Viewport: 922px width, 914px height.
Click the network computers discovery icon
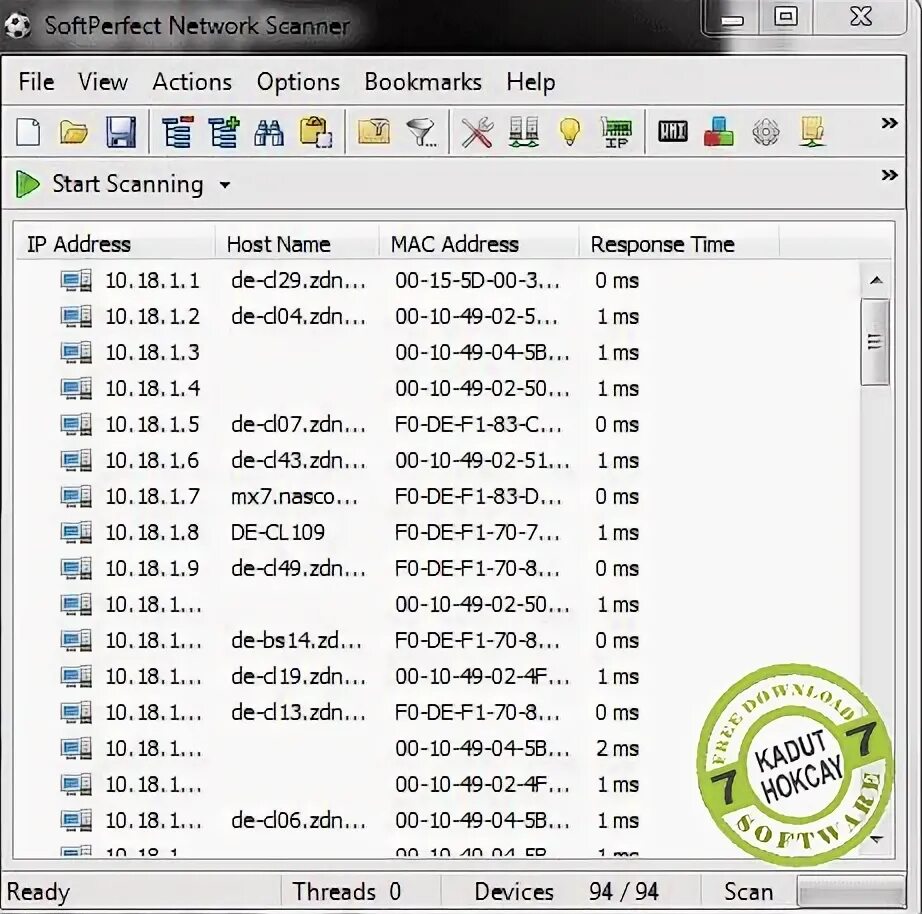coord(524,132)
